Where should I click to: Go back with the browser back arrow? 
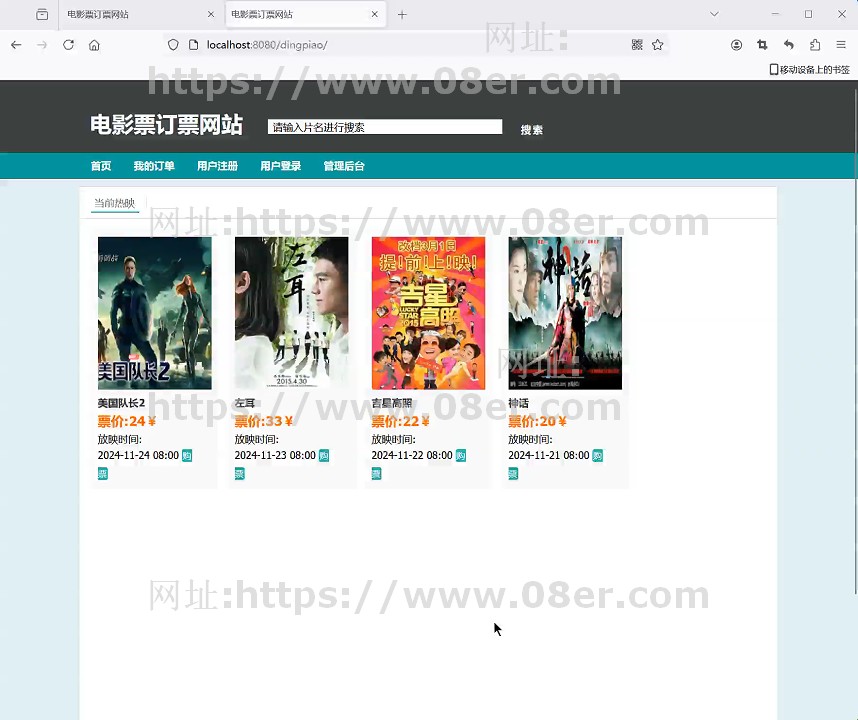click(x=16, y=45)
